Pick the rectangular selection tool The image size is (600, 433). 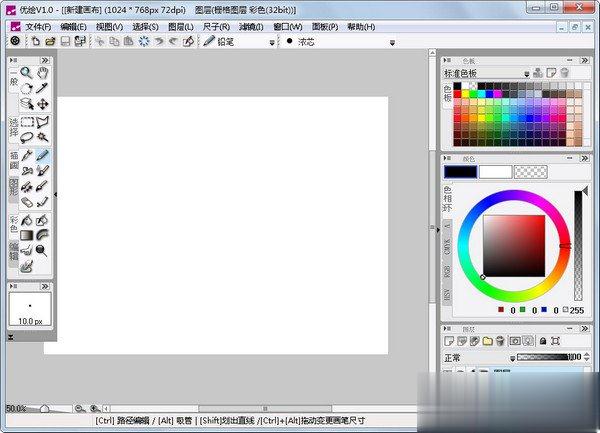pyautogui.click(x=27, y=122)
